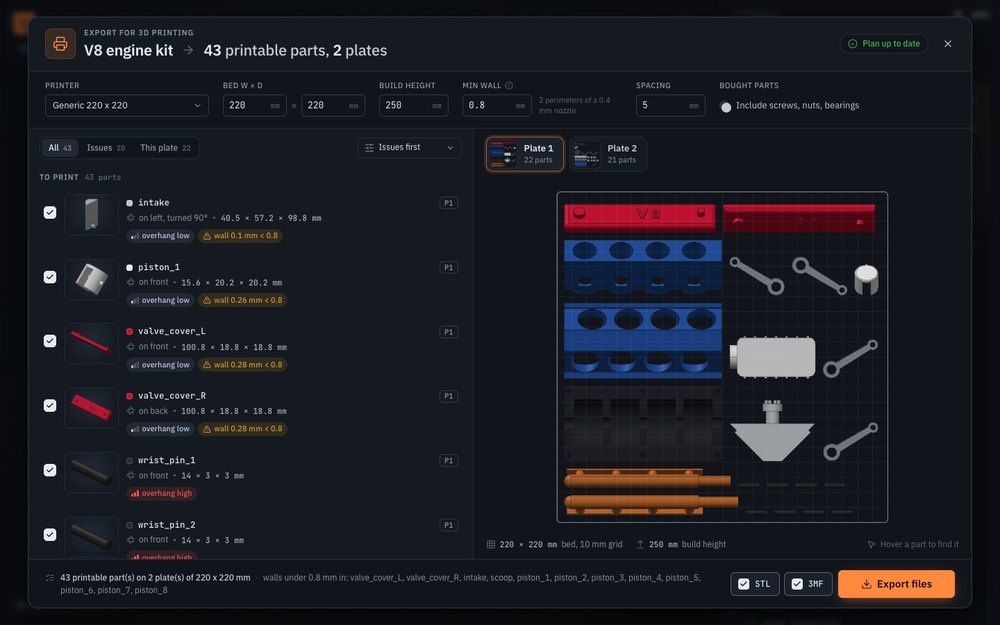Click the P1 plate badge on valve_cover_R row
Viewport: 1000px width, 625px height.
(449, 396)
